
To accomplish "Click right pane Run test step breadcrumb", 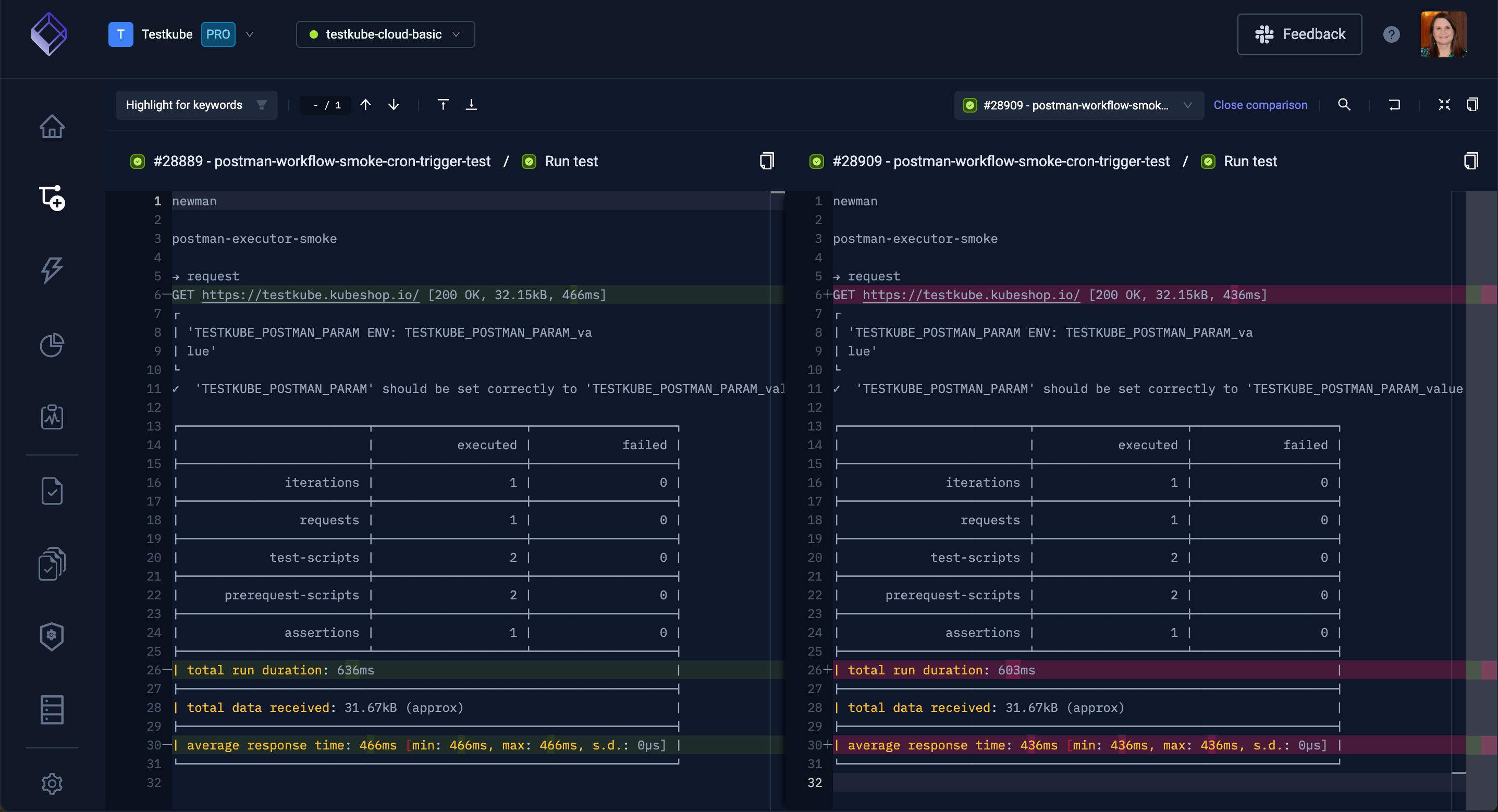I will (1250, 161).
